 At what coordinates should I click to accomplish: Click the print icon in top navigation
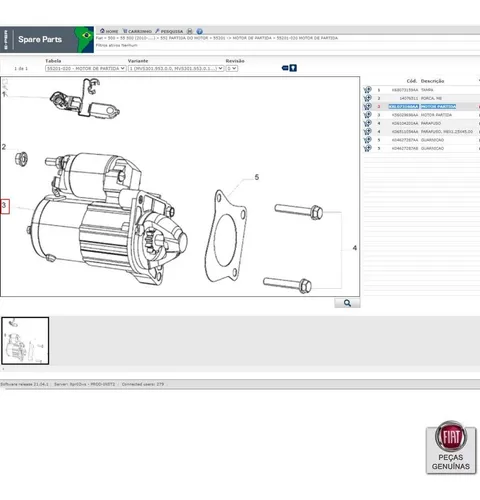(190, 31)
